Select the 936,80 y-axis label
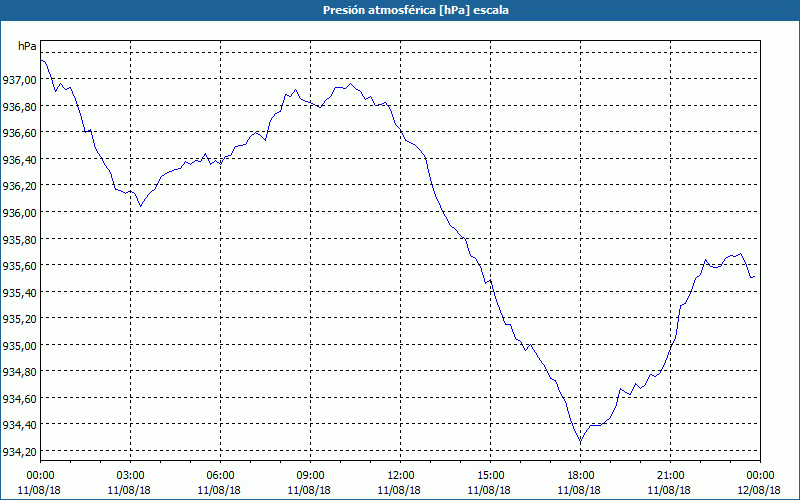Image resolution: width=800 pixels, height=500 pixels. point(19,106)
